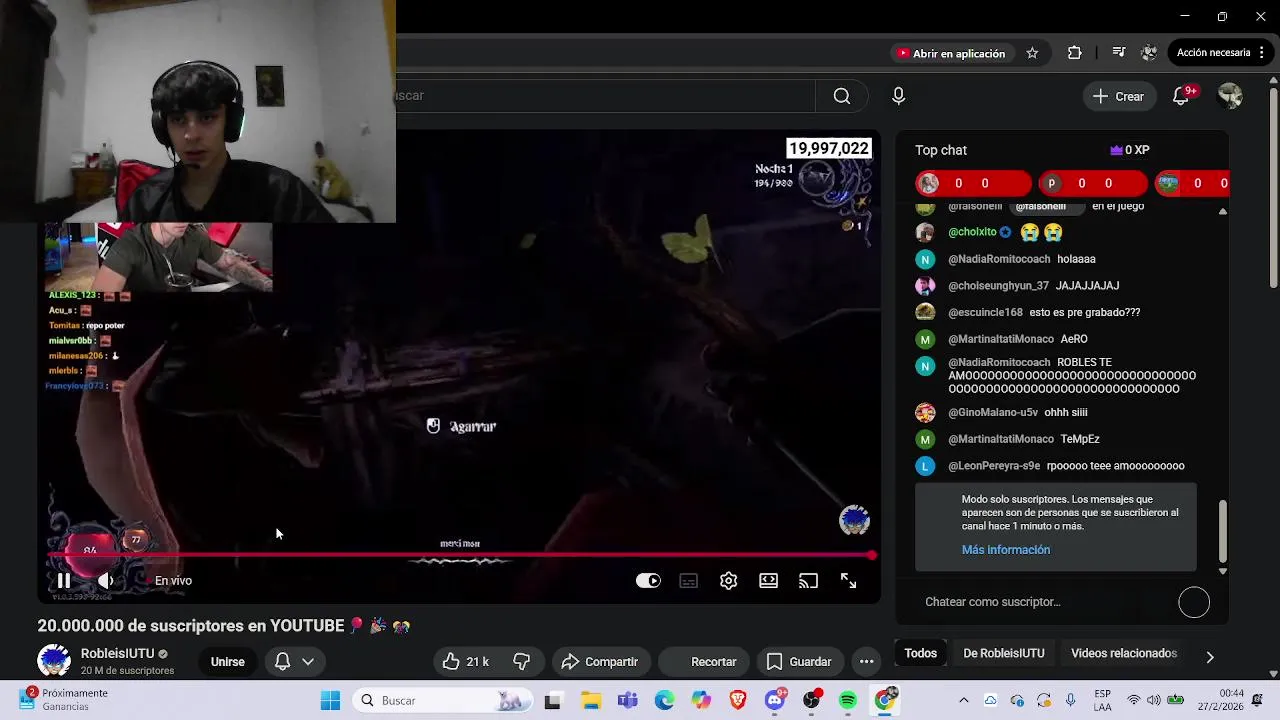
Task: Mute the video volume
Action: coord(105,580)
